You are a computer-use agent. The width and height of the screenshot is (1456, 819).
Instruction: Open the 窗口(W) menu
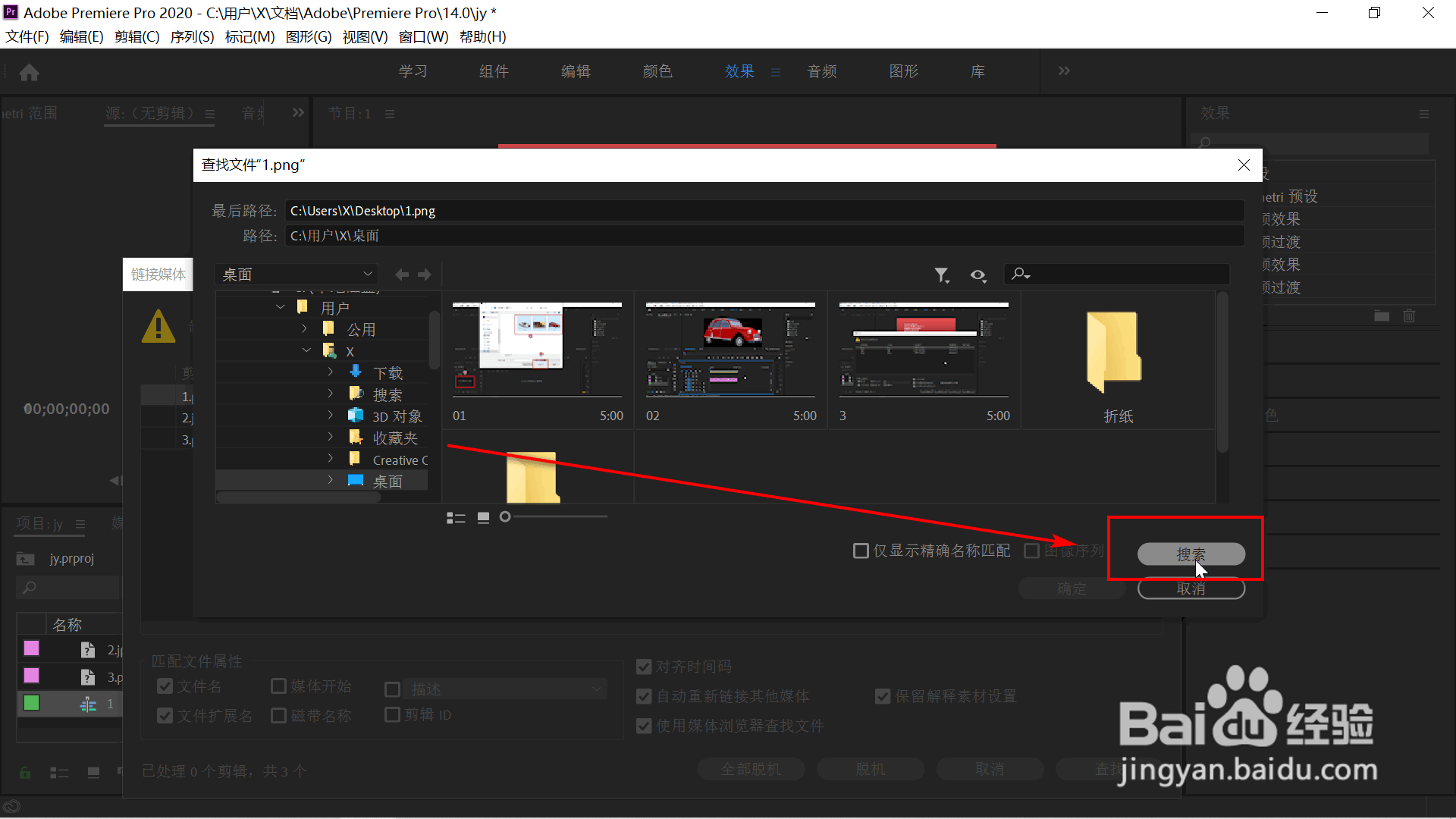424,37
